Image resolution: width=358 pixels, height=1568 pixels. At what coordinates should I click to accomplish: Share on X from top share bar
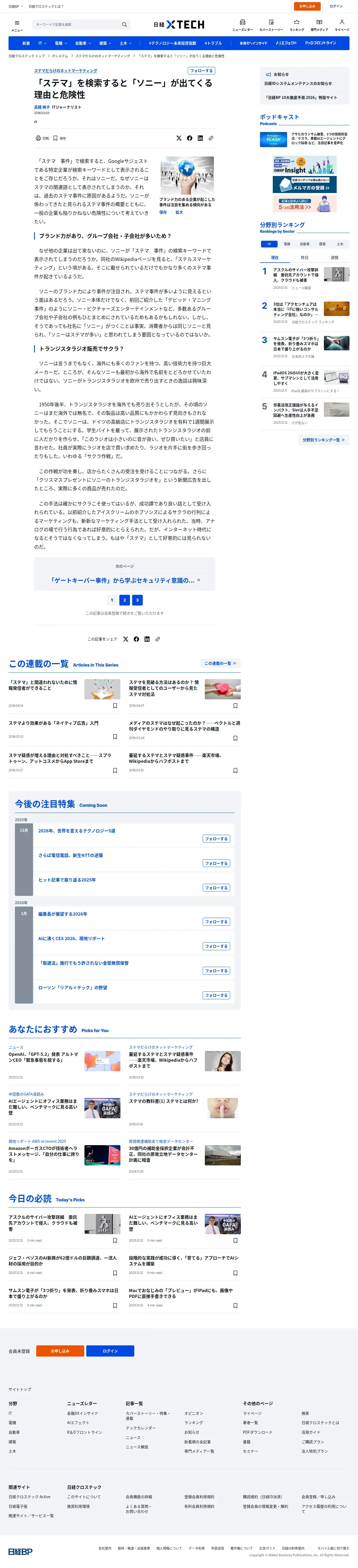179,138
